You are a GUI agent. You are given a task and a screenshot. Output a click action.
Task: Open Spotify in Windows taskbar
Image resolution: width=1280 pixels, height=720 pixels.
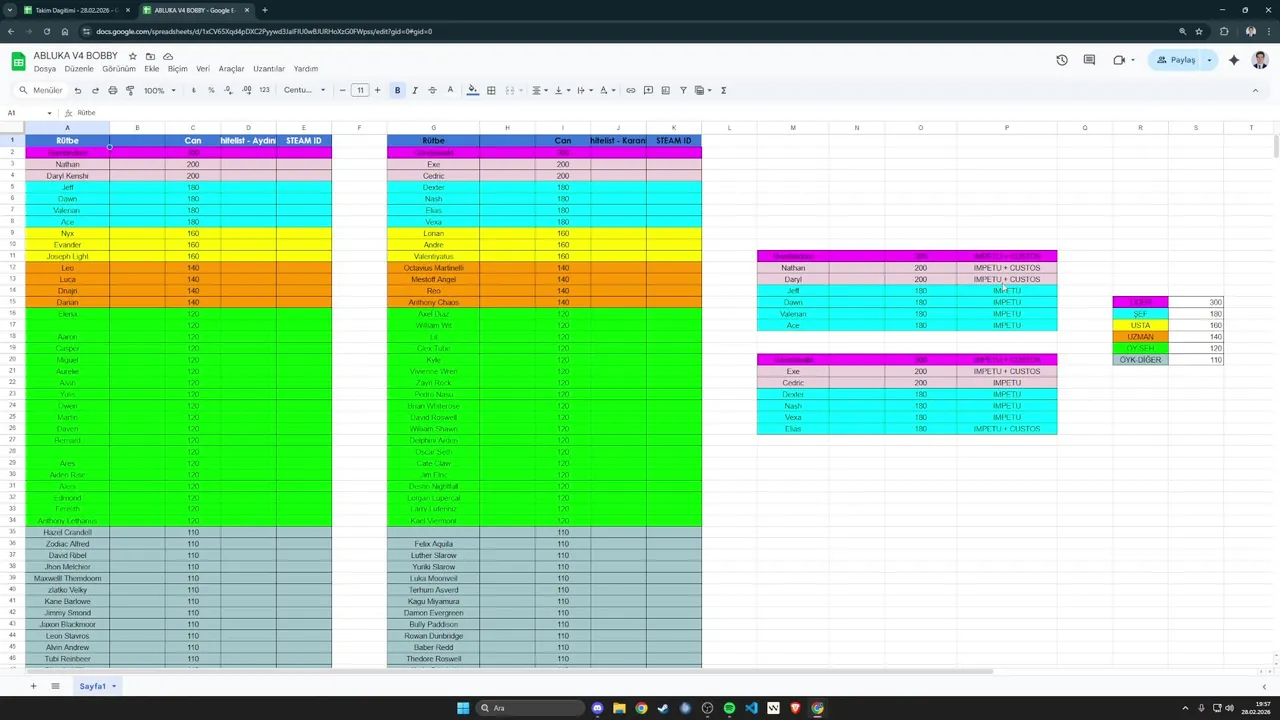coord(729,708)
